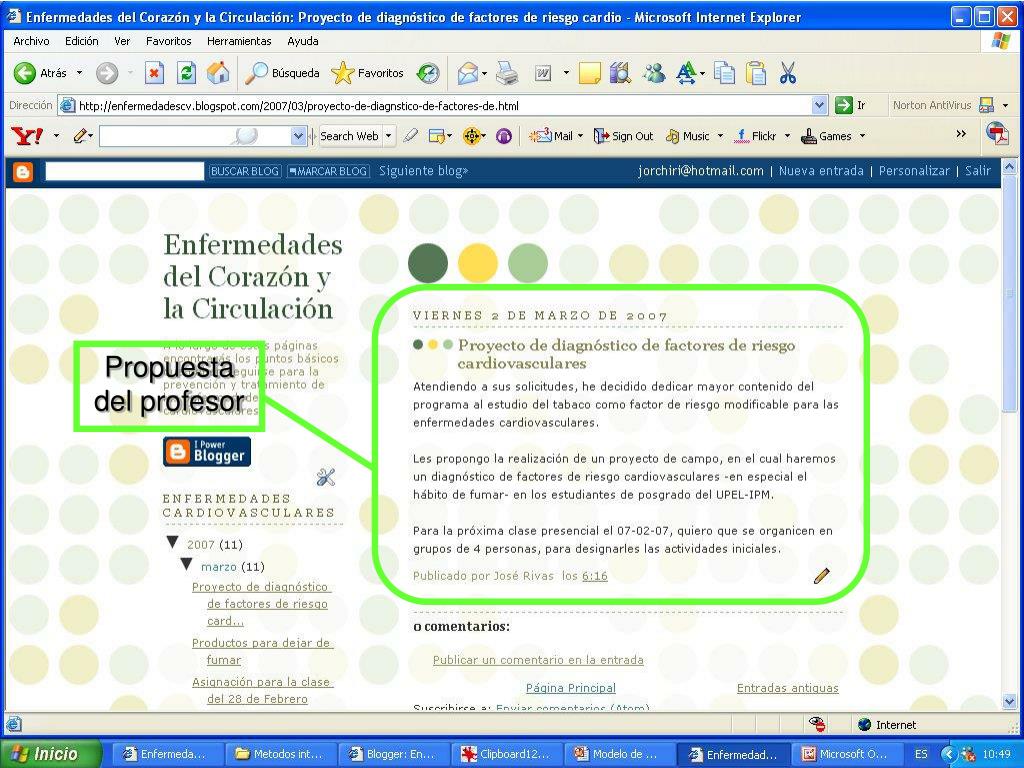Open the Research books icon
The image size is (1024, 768).
(x=620, y=73)
